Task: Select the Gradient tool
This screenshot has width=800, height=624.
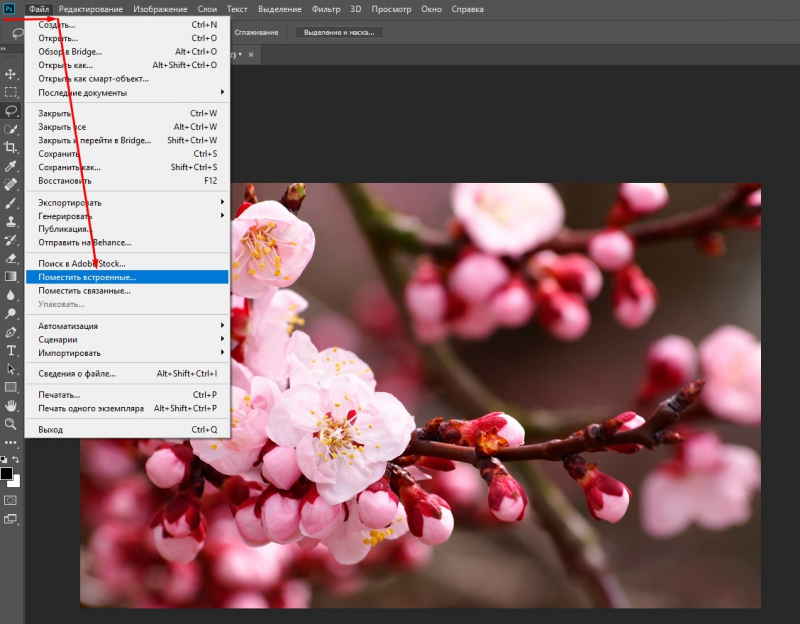Action: click(10, 277)
